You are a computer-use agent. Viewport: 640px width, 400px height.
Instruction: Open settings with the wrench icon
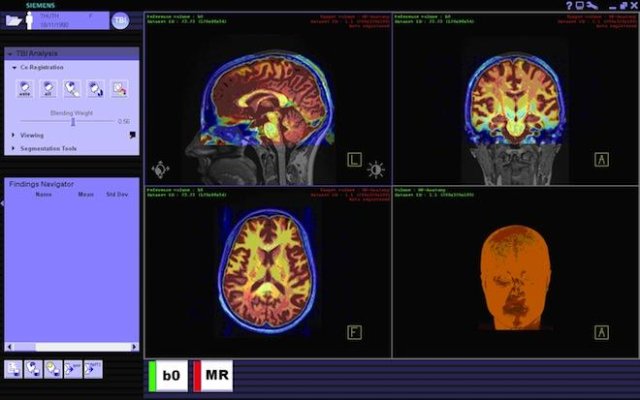click(x=593, y=6)
